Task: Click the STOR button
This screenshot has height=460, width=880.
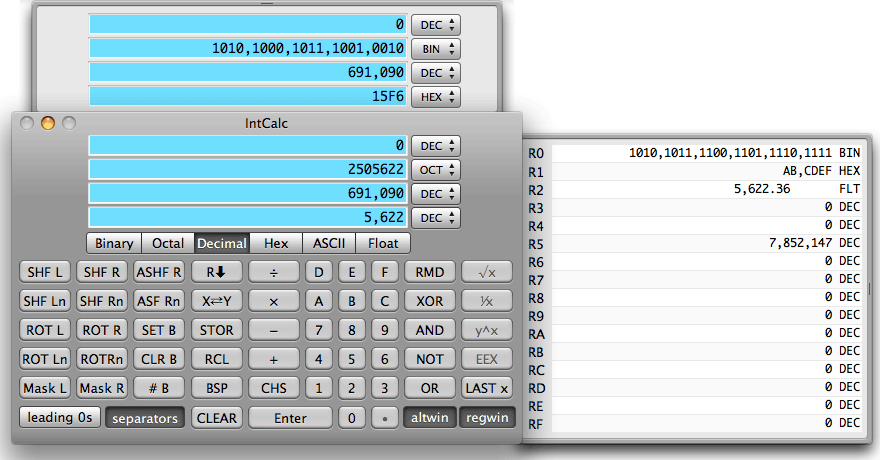Action: [x=217, y=330]
